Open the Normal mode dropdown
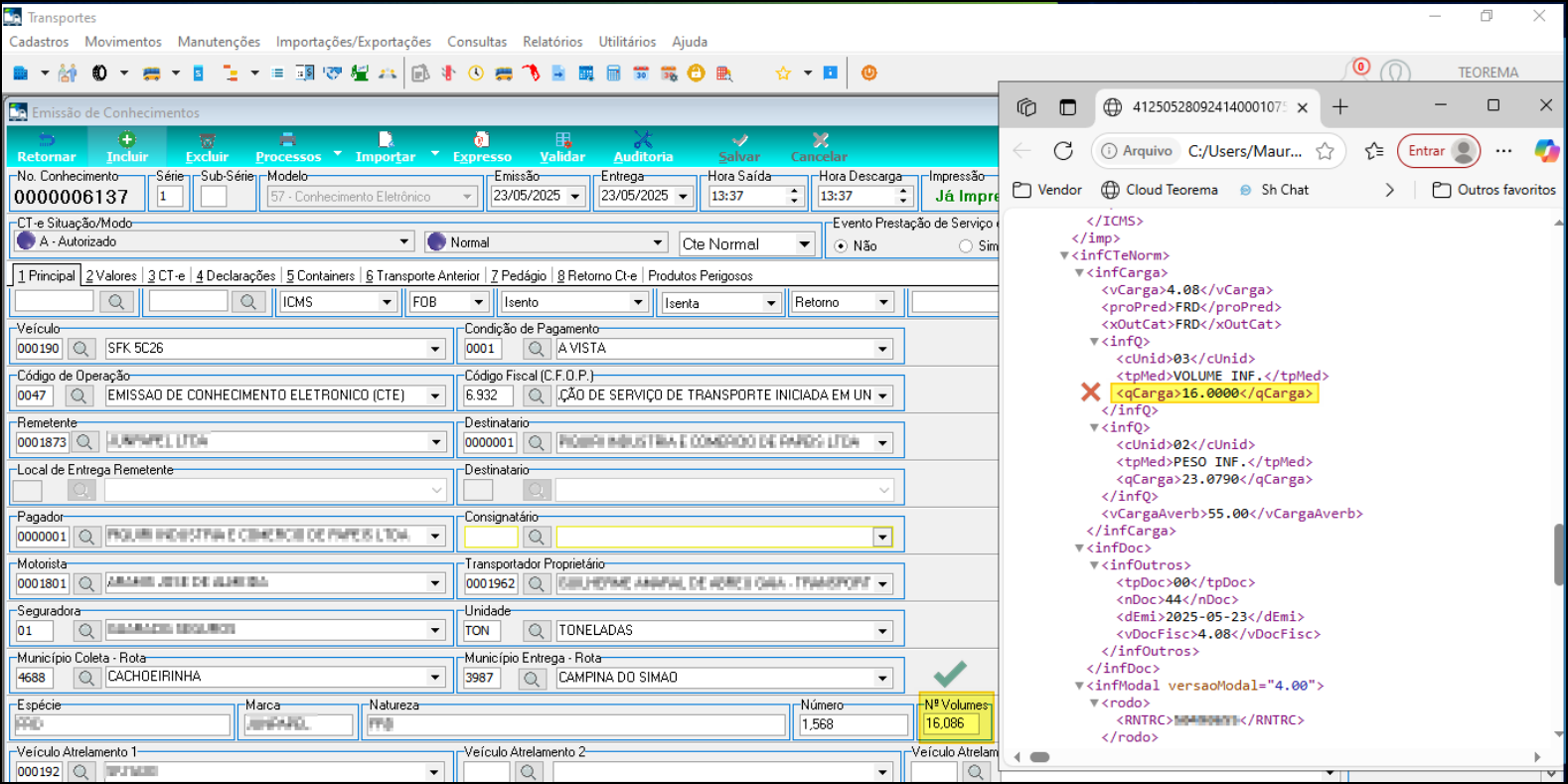The height and width of the screenshot is (784, 1568). click(x=657, y=242)
